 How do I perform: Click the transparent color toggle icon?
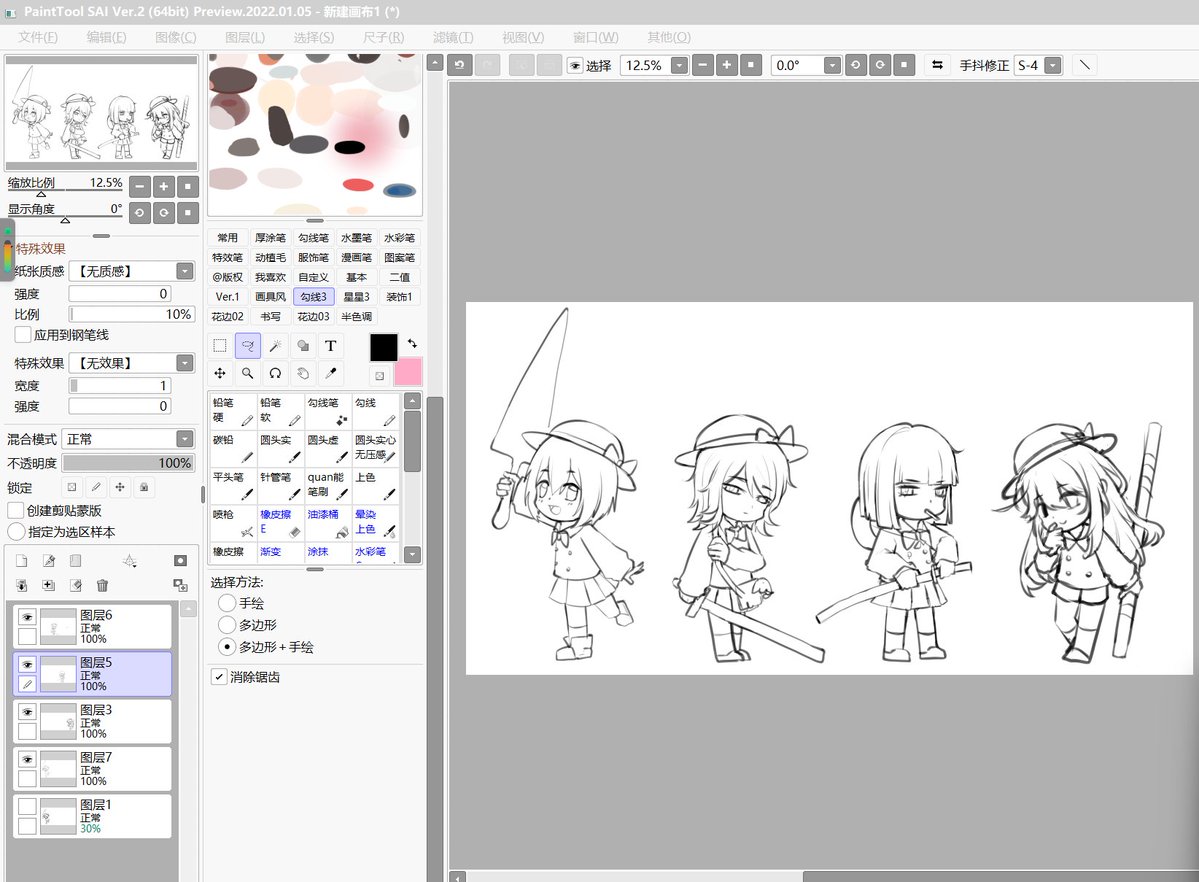point(380,376)
